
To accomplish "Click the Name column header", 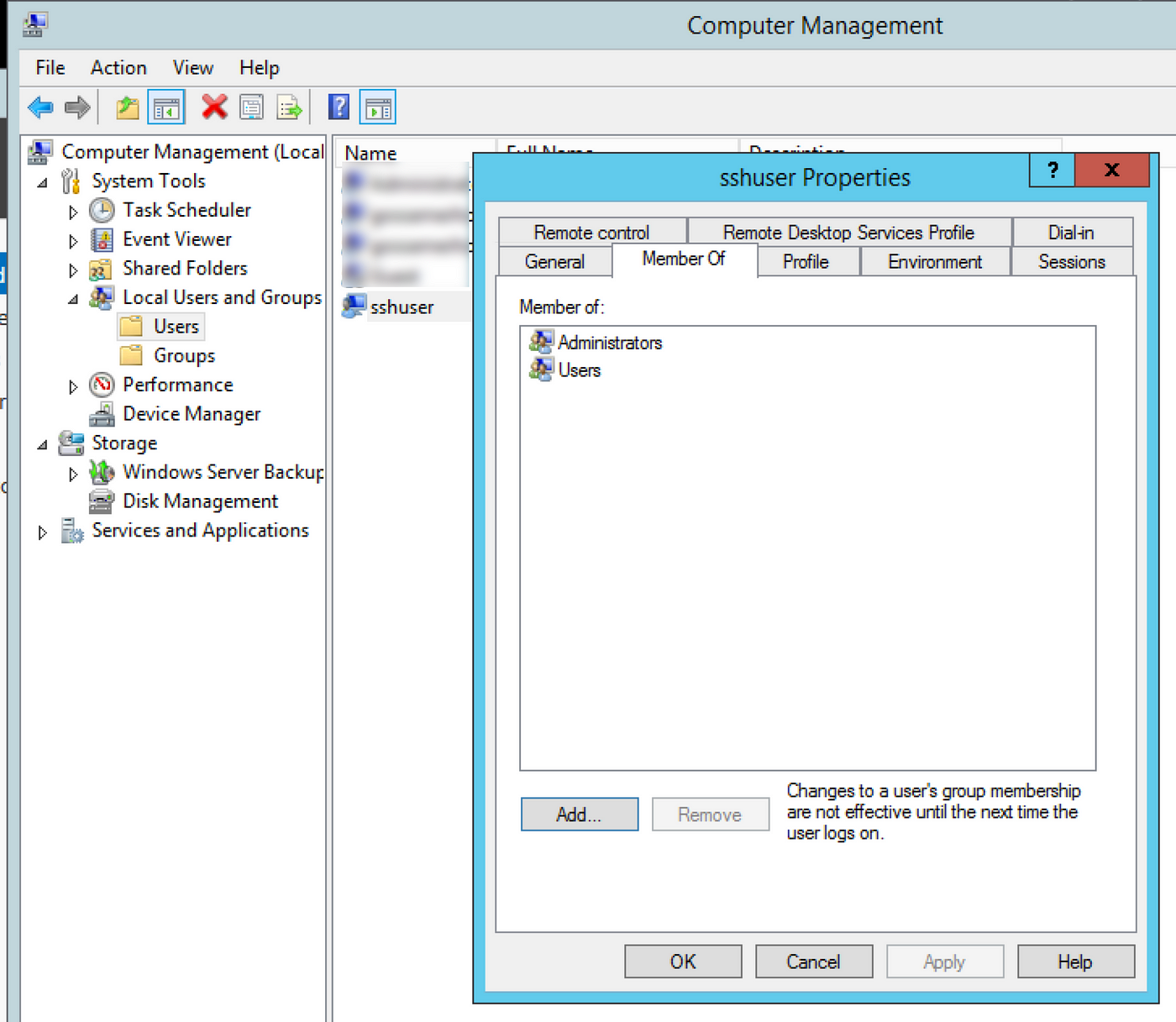I will [416, 153].
